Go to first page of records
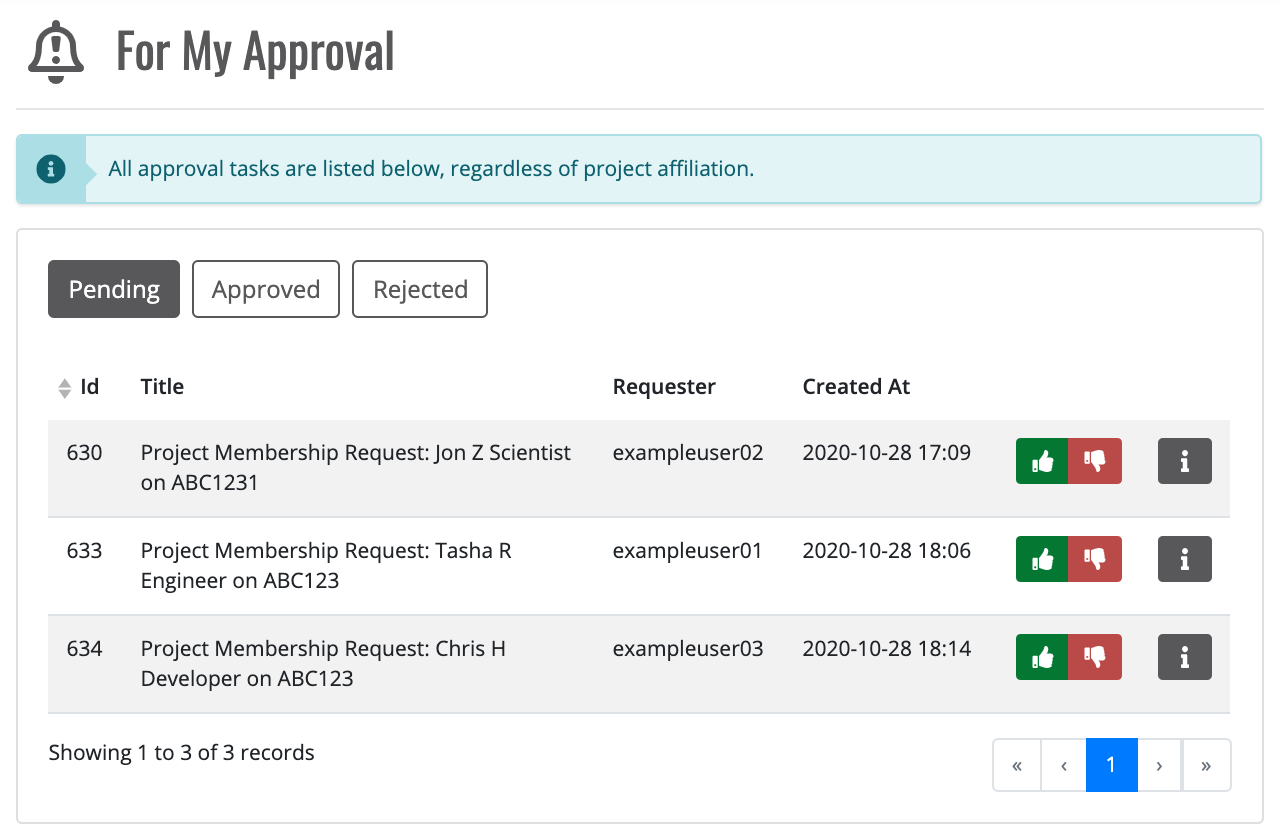Viewport: 1280px width, 836px height. [1017, 765]
